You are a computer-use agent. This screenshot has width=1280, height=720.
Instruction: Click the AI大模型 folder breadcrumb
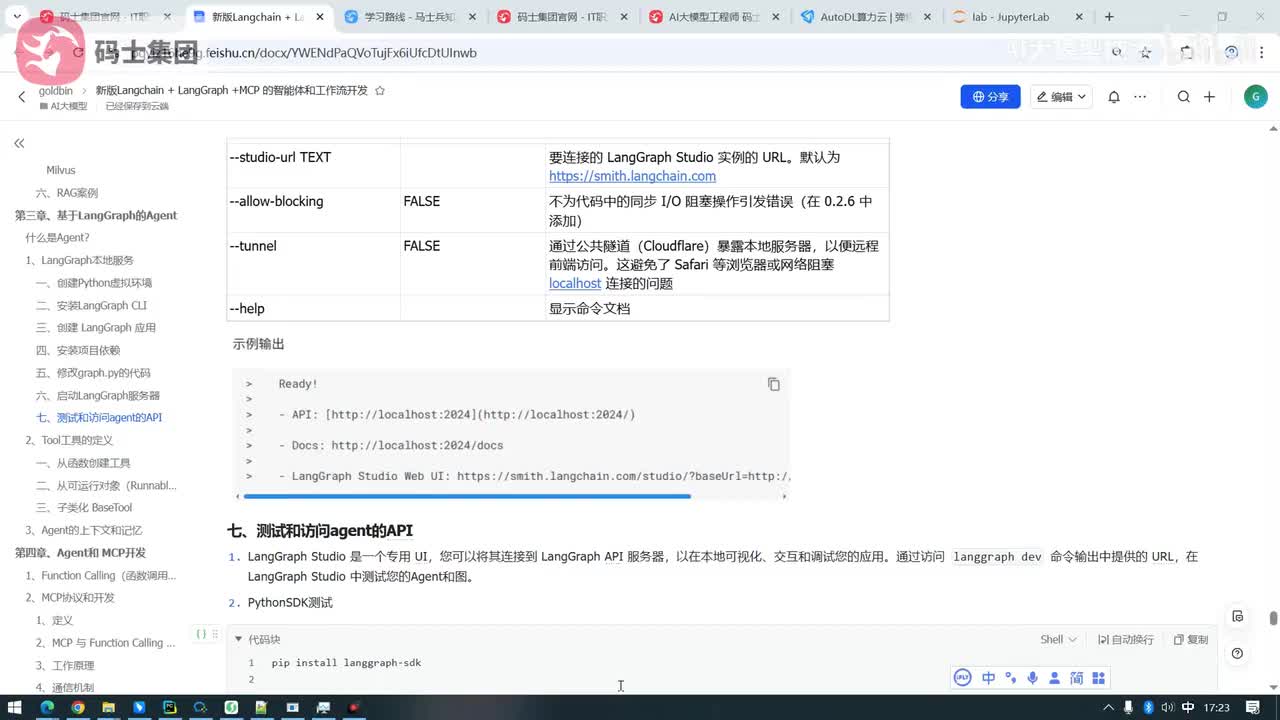point(62,106)
